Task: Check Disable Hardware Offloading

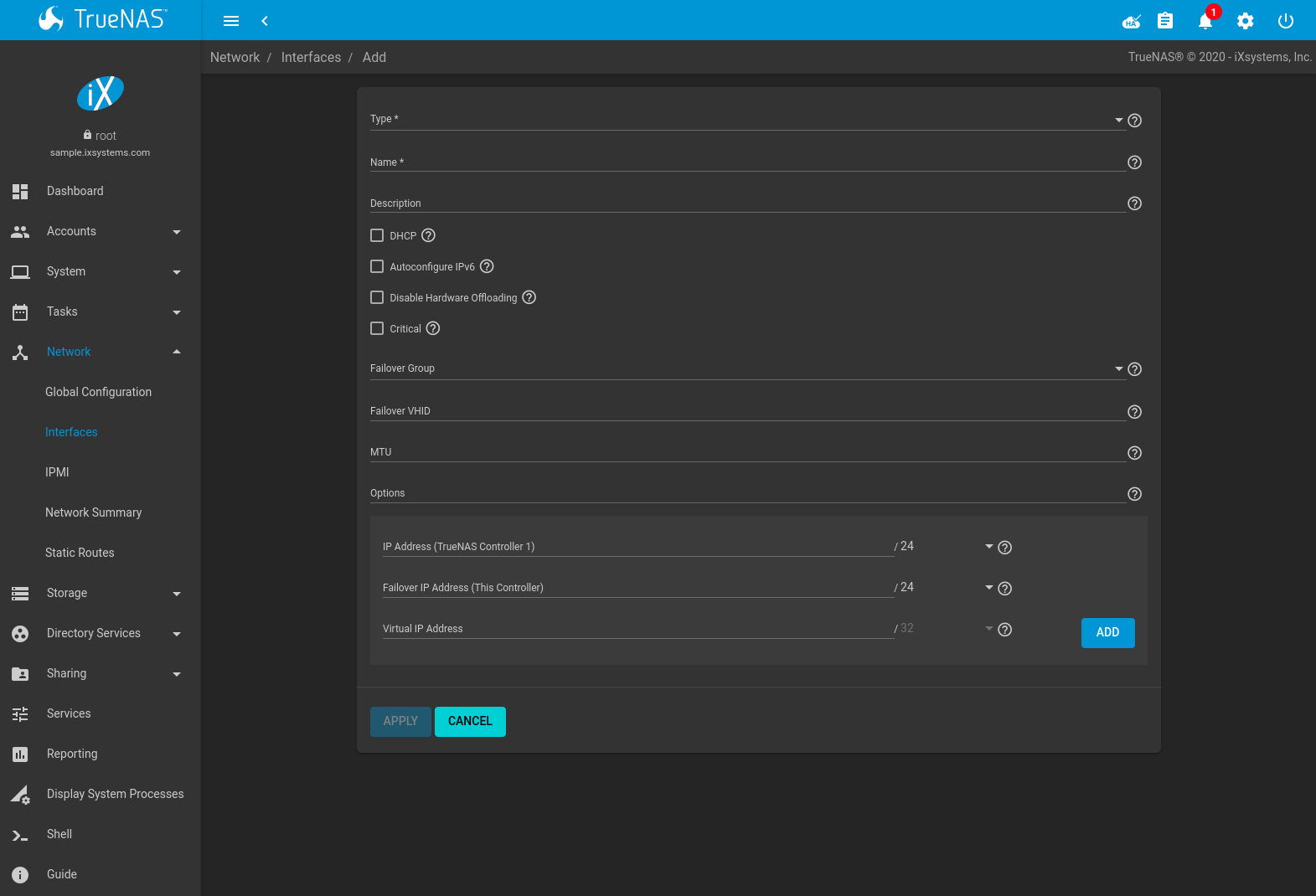Action: pyautogui.click(x=377, y=297)
